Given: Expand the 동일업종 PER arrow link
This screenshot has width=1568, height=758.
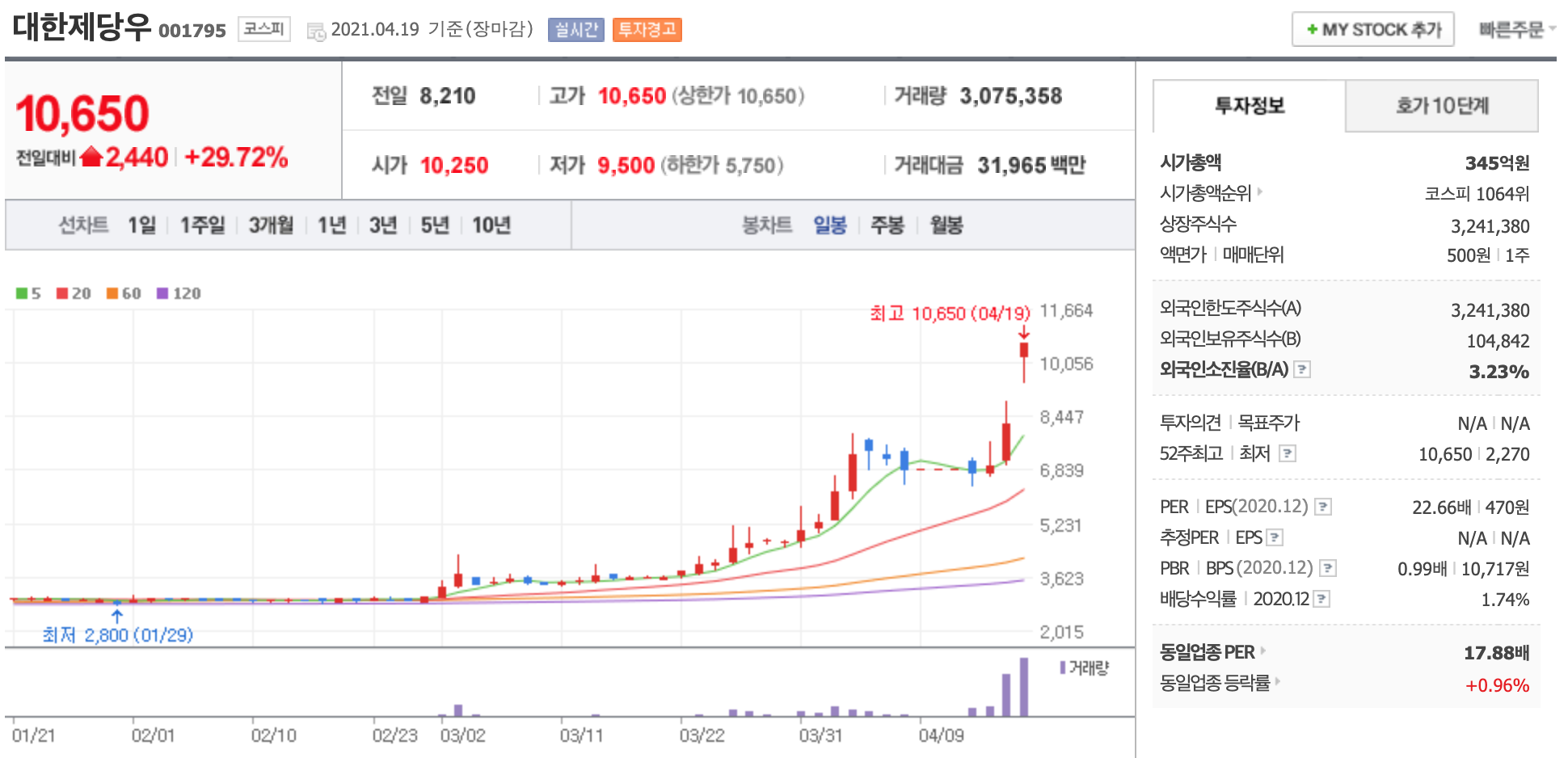Looking at the screenshot, I should (1262, 651).
